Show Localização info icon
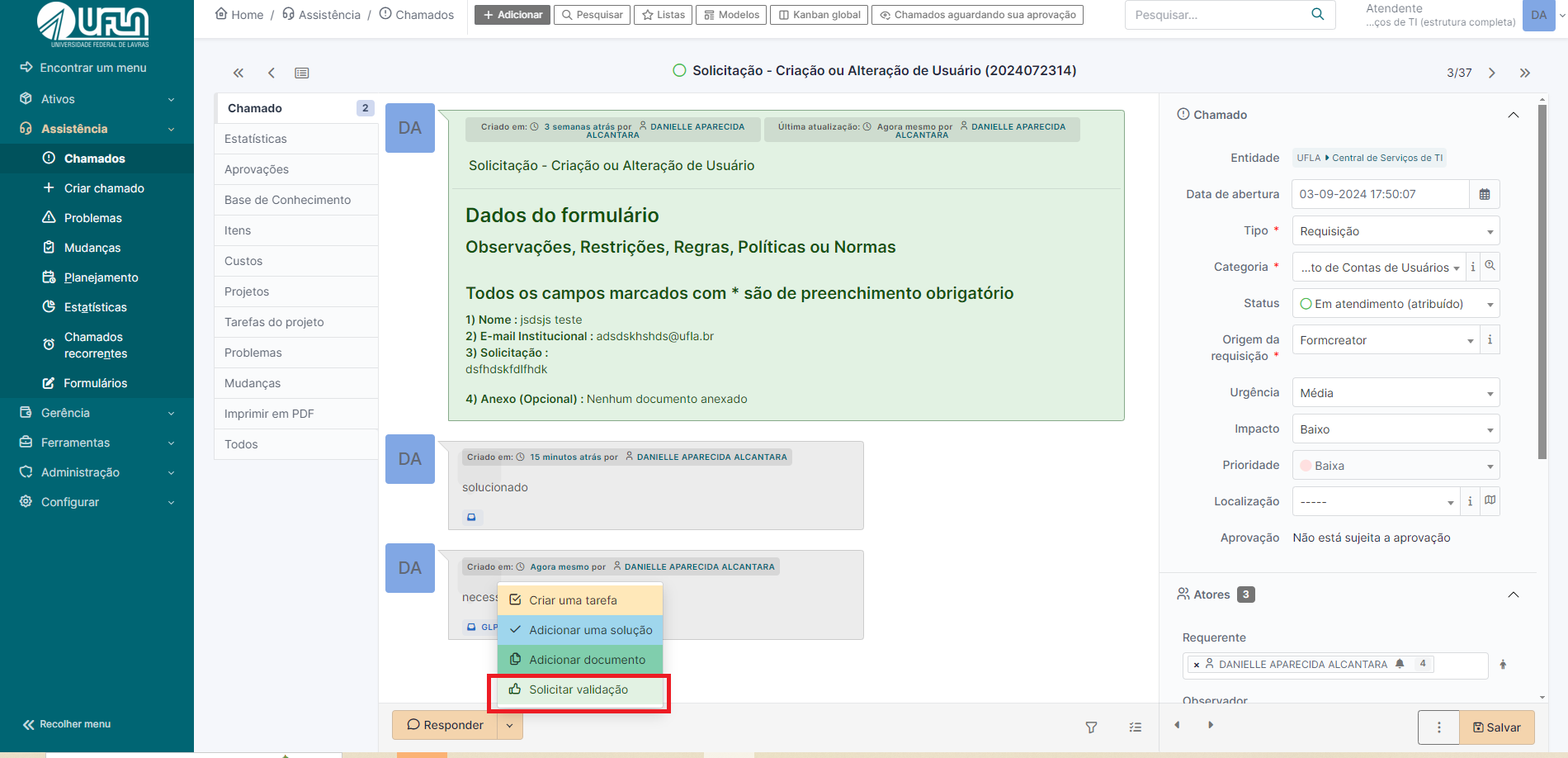The height and width of the screenshot is (758, 1568). (x=1470, y=501)
